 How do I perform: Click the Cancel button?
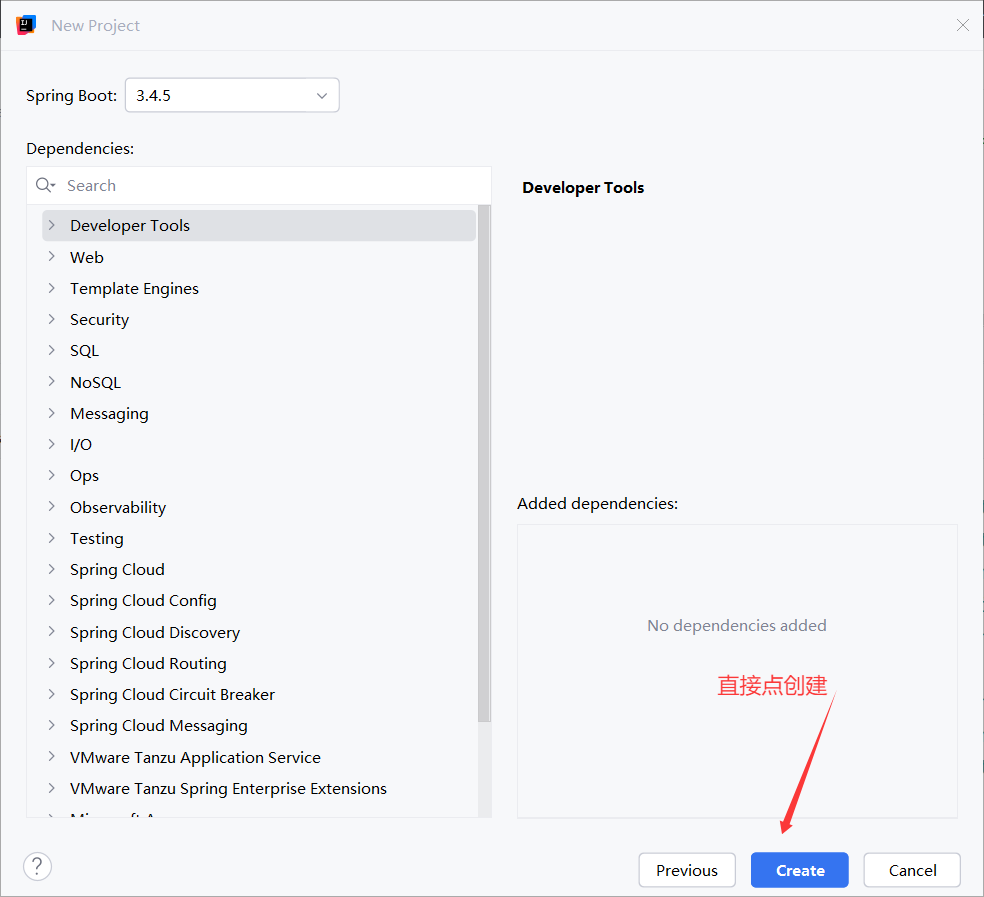click(x=912, y=870)
